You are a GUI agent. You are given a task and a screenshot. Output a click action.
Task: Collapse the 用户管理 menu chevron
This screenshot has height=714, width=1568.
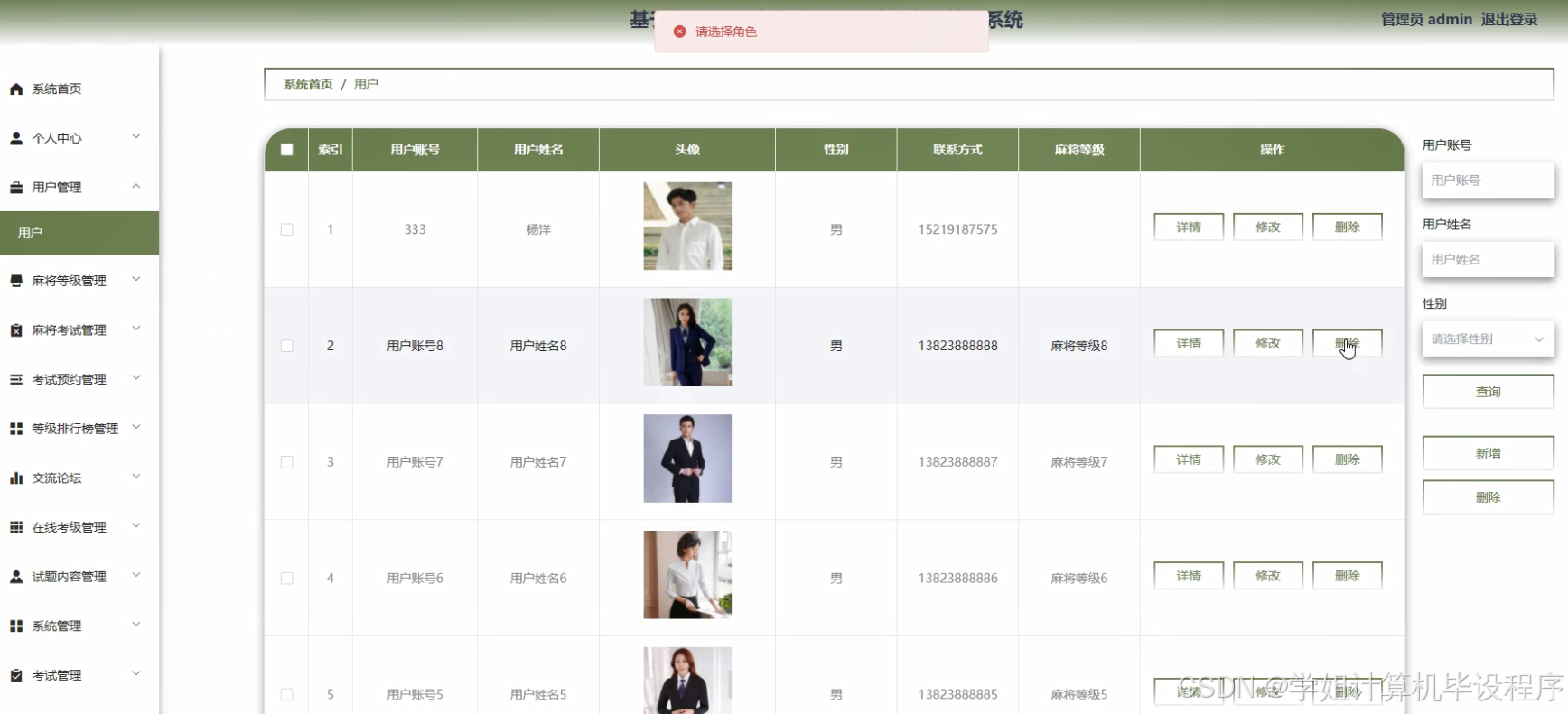tap(136, 186)
